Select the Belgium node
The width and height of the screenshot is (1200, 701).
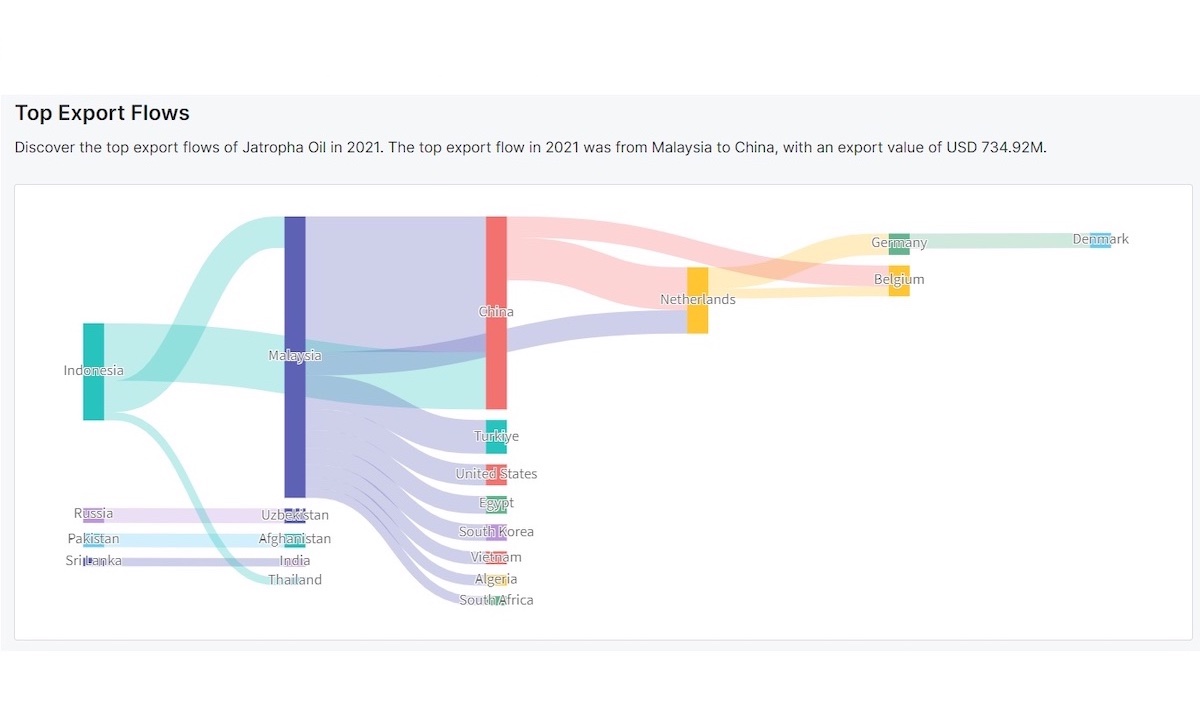899,280
